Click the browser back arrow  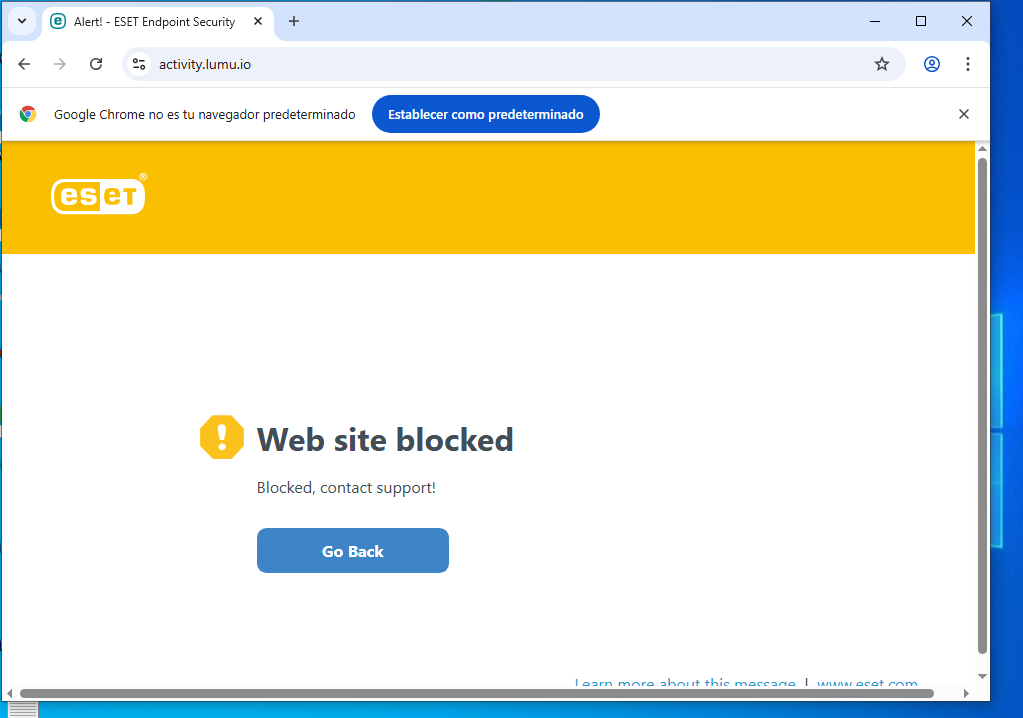point(24,64)
